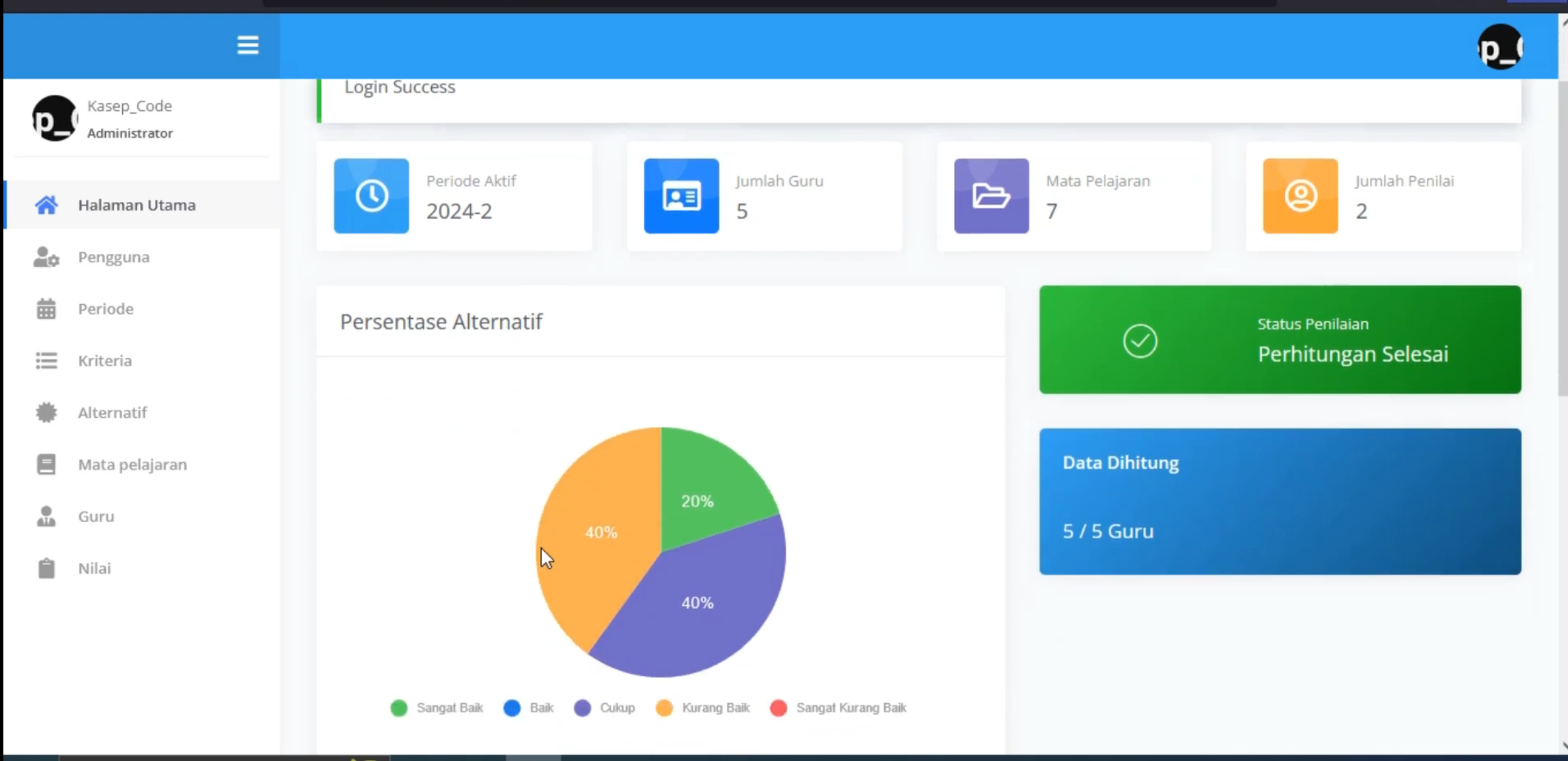This screenshot has height=761, width=1568.
Task: Click the Kriteria list icon
Action: [46, 361]
